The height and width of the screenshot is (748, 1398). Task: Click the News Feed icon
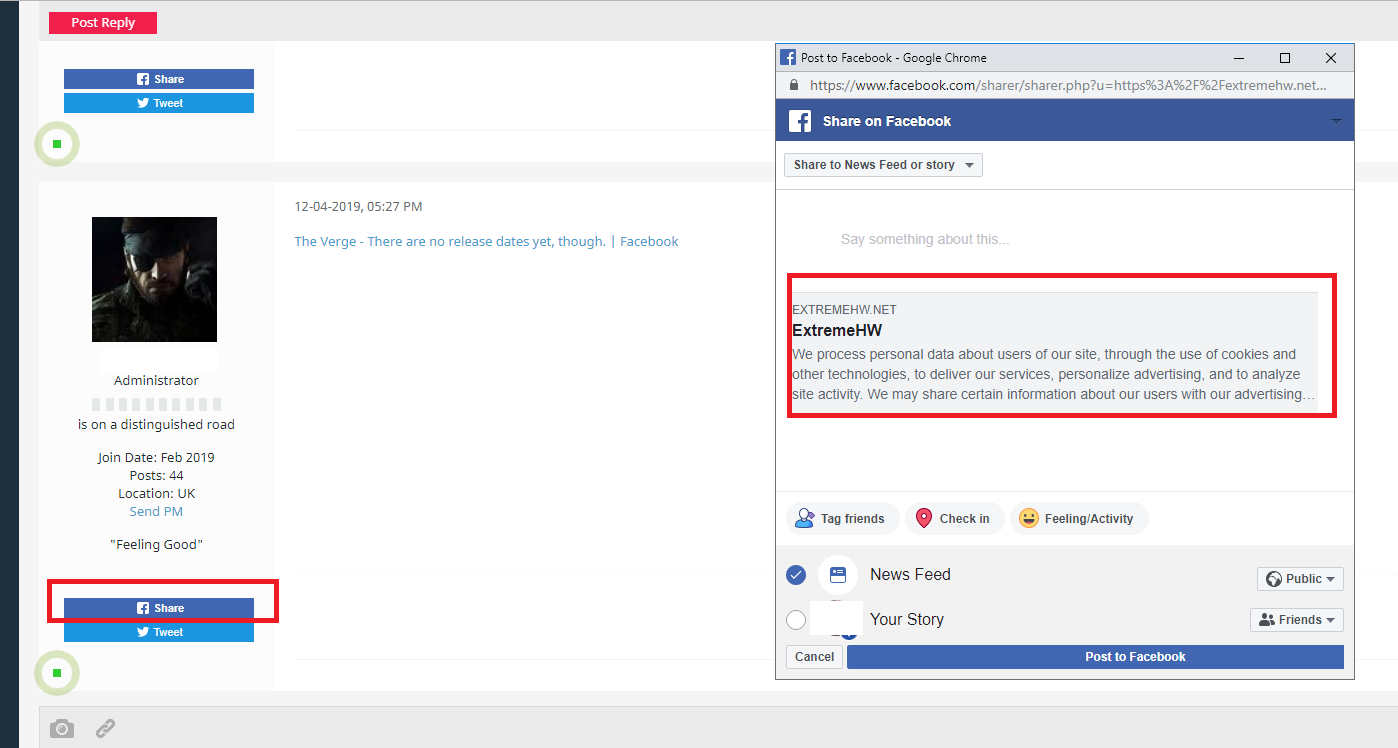(x=838, y=575)
